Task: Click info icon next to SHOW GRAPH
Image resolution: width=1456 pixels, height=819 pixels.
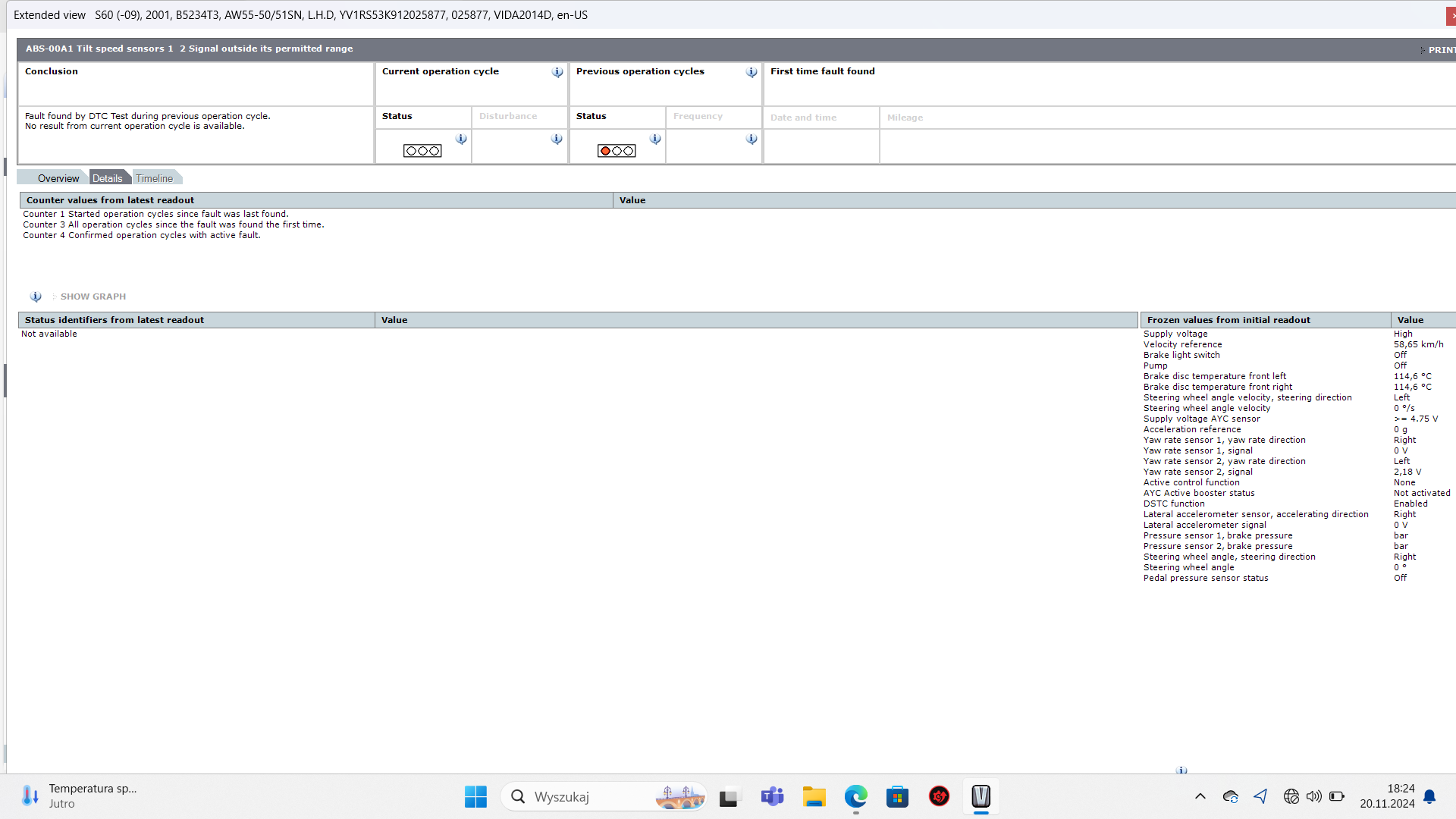Action: tap(36, 297)
